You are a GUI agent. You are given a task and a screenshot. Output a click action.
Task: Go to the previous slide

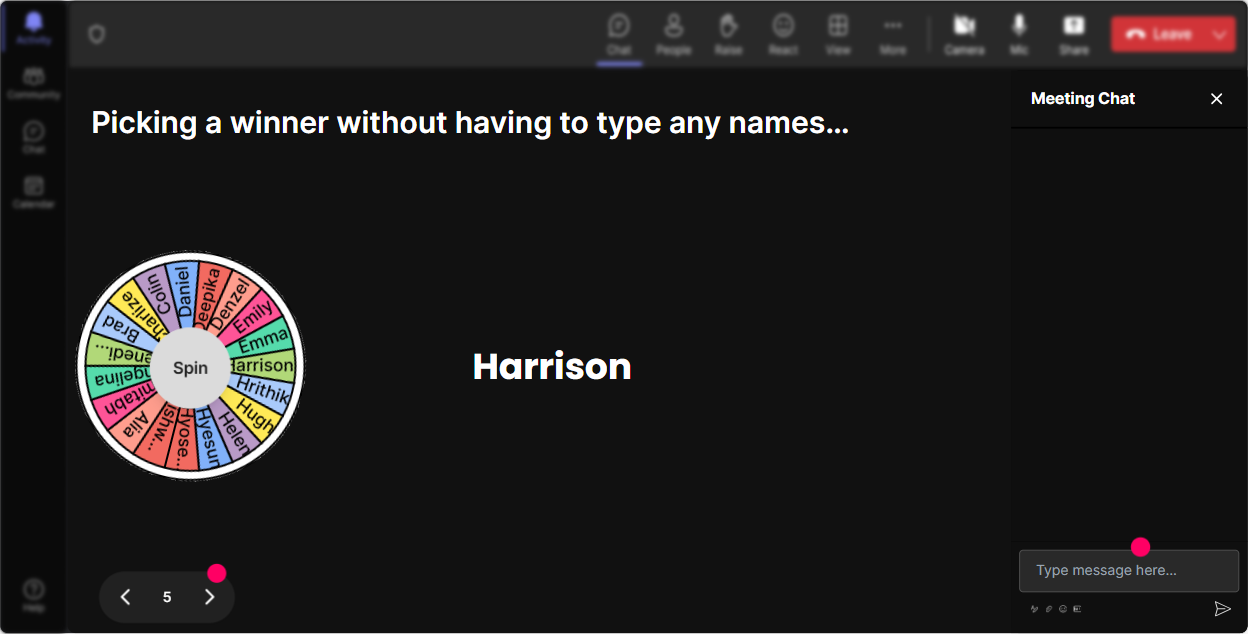click(x=125, y=597)
